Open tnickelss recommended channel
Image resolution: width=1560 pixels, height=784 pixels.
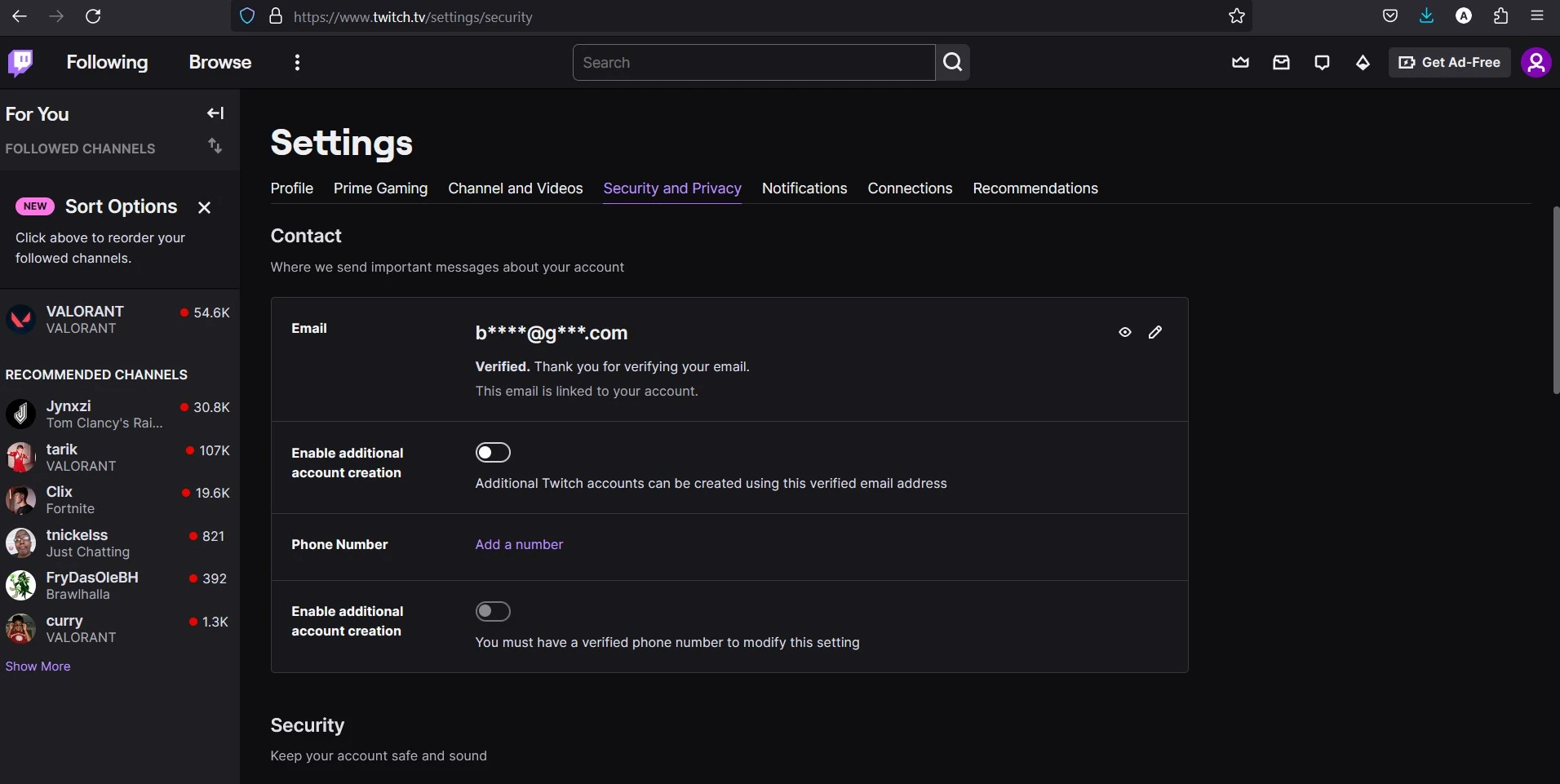coord(120,543)
